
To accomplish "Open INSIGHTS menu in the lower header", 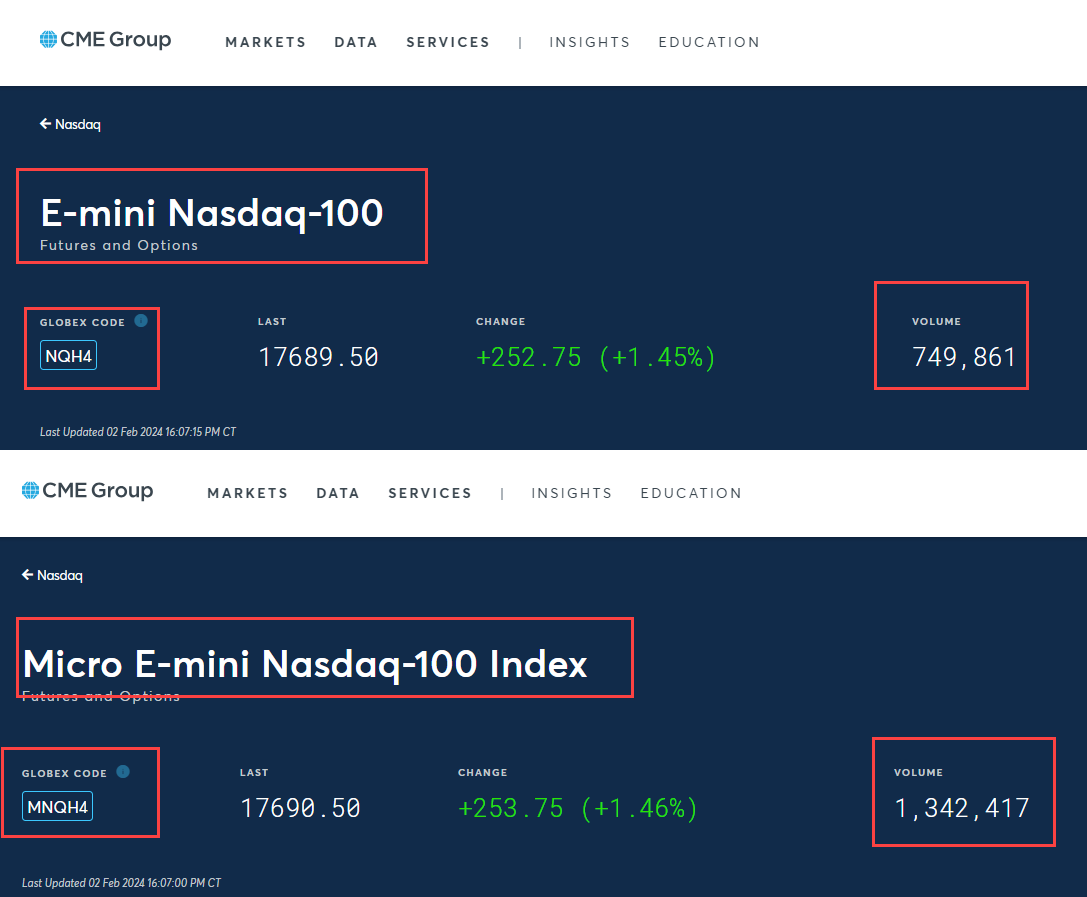I will (571, 493).
